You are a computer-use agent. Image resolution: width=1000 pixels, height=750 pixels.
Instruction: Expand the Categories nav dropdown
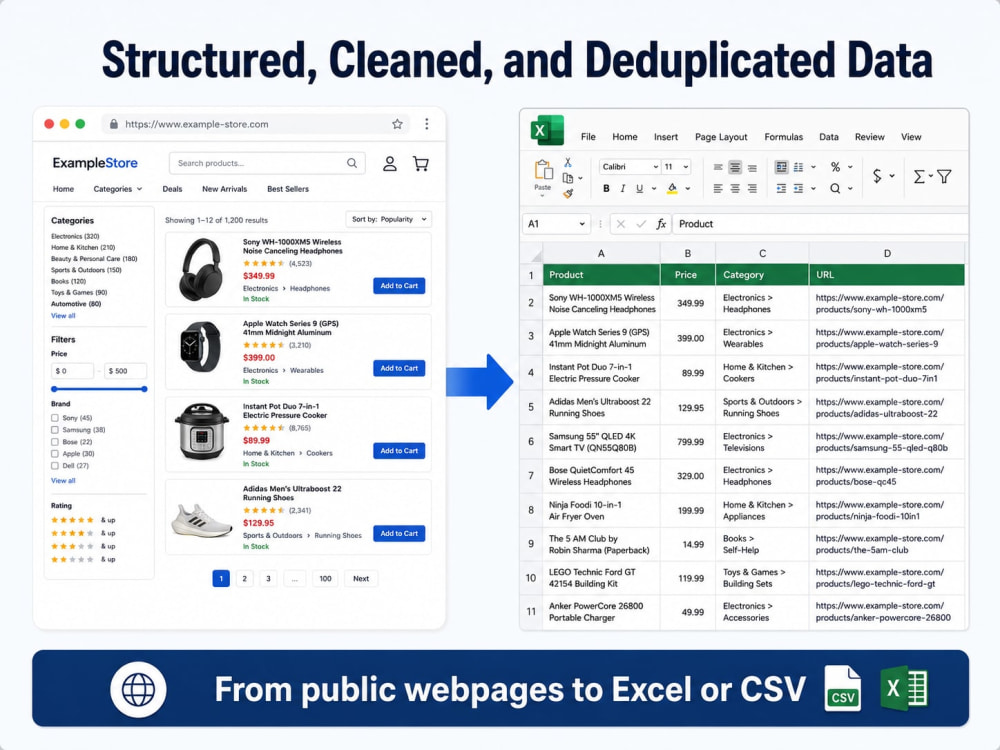coord(118,189)
